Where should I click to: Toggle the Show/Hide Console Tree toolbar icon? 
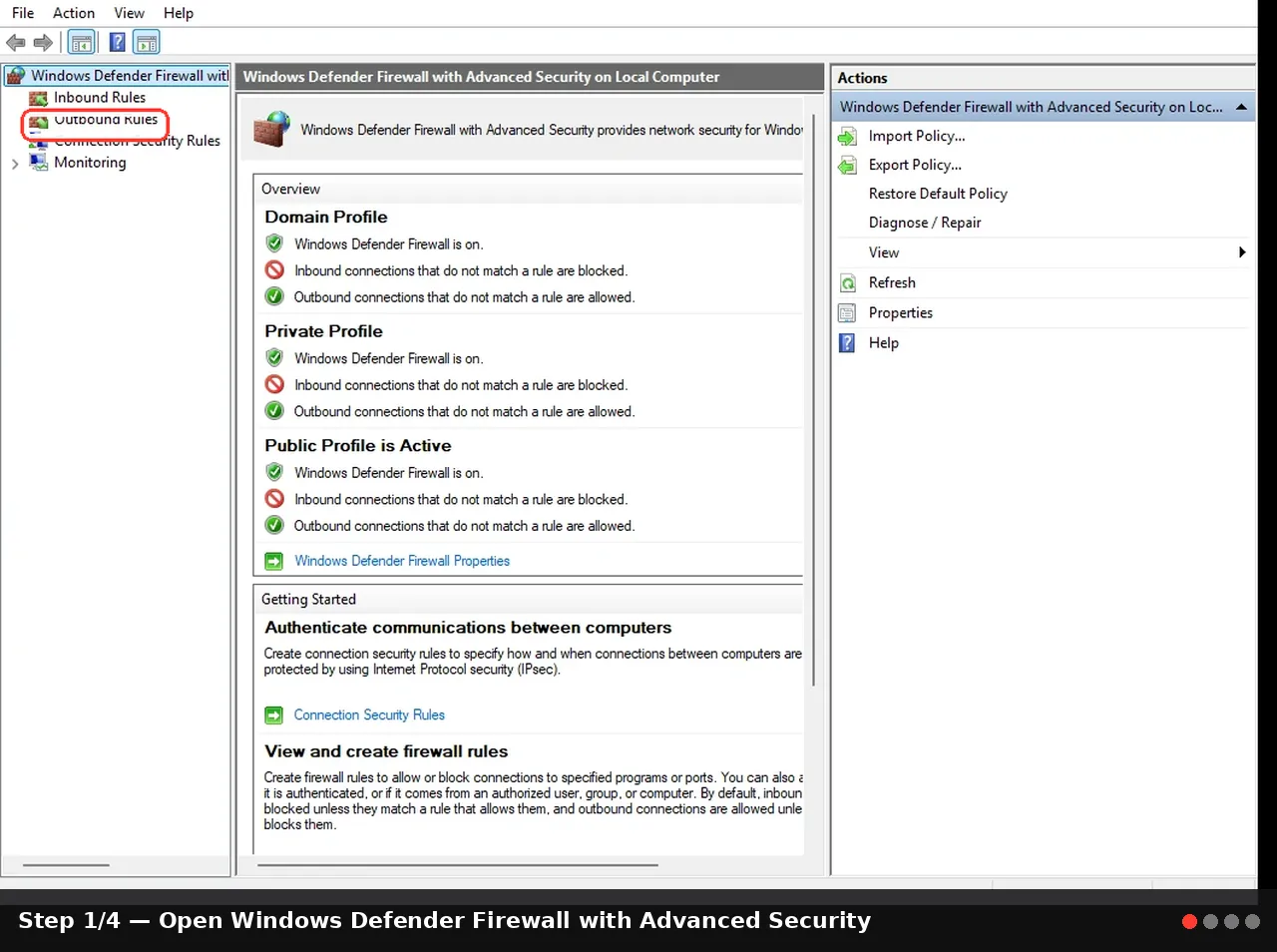click(x=82, y=42)
